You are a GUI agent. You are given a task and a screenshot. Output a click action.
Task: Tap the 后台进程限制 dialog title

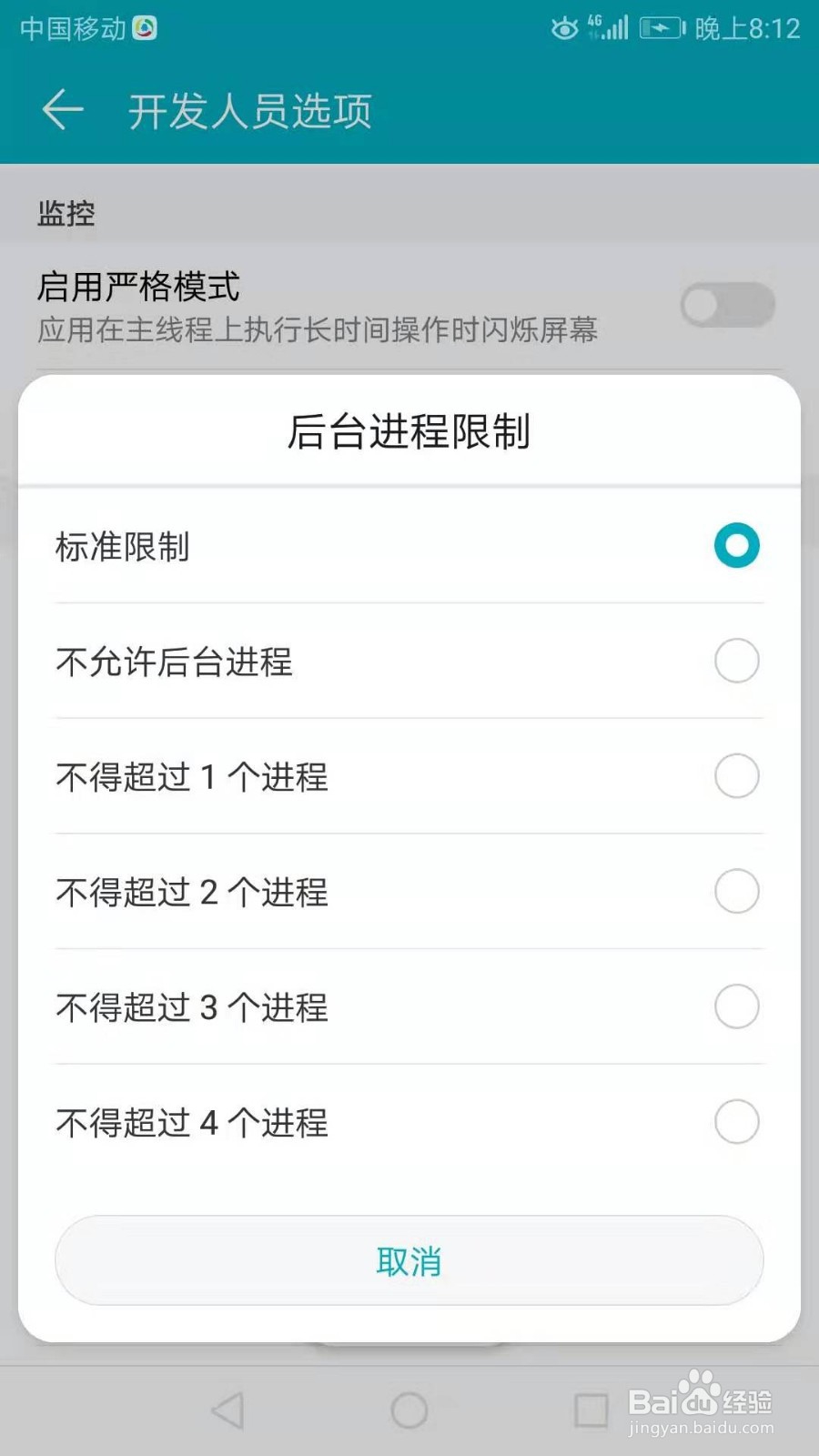[x=409, y=431]
